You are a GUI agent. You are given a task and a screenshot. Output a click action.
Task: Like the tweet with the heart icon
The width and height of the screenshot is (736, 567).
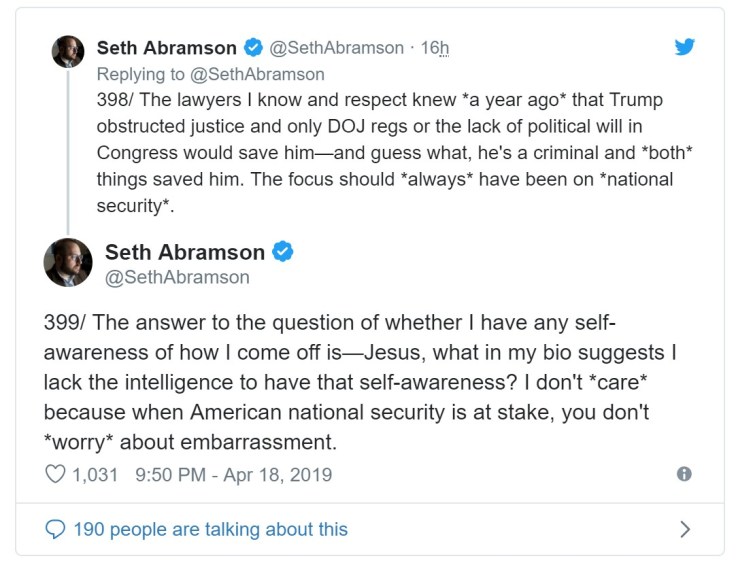[x=56, y=475]
